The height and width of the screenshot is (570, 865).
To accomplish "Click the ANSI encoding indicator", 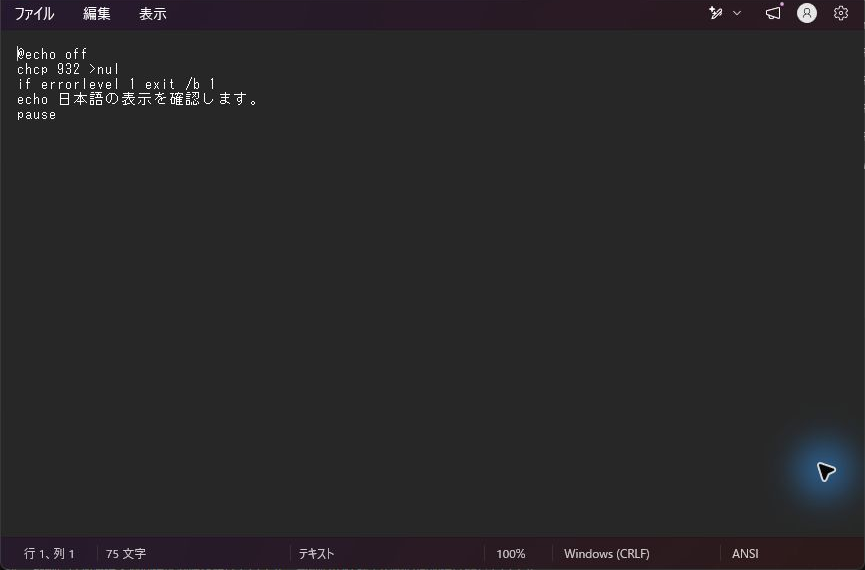I will [x=745, y=553].
